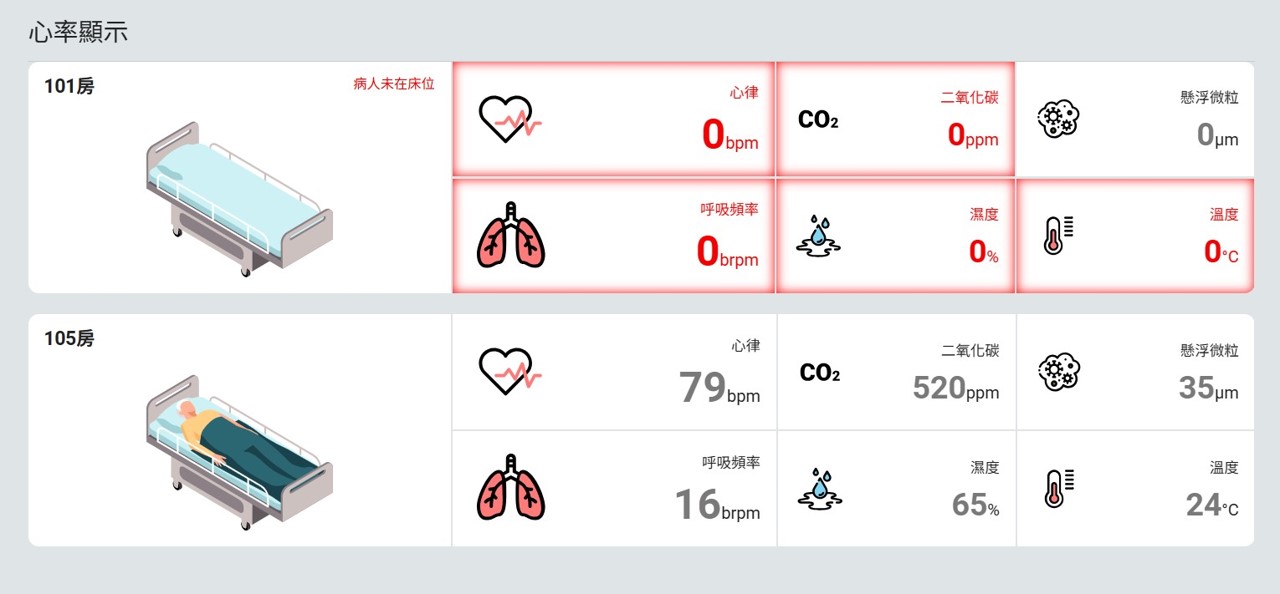Screen dimensions: 1280x594
Task: Click the heart rate icon for room 101
Action: (510, 119)
